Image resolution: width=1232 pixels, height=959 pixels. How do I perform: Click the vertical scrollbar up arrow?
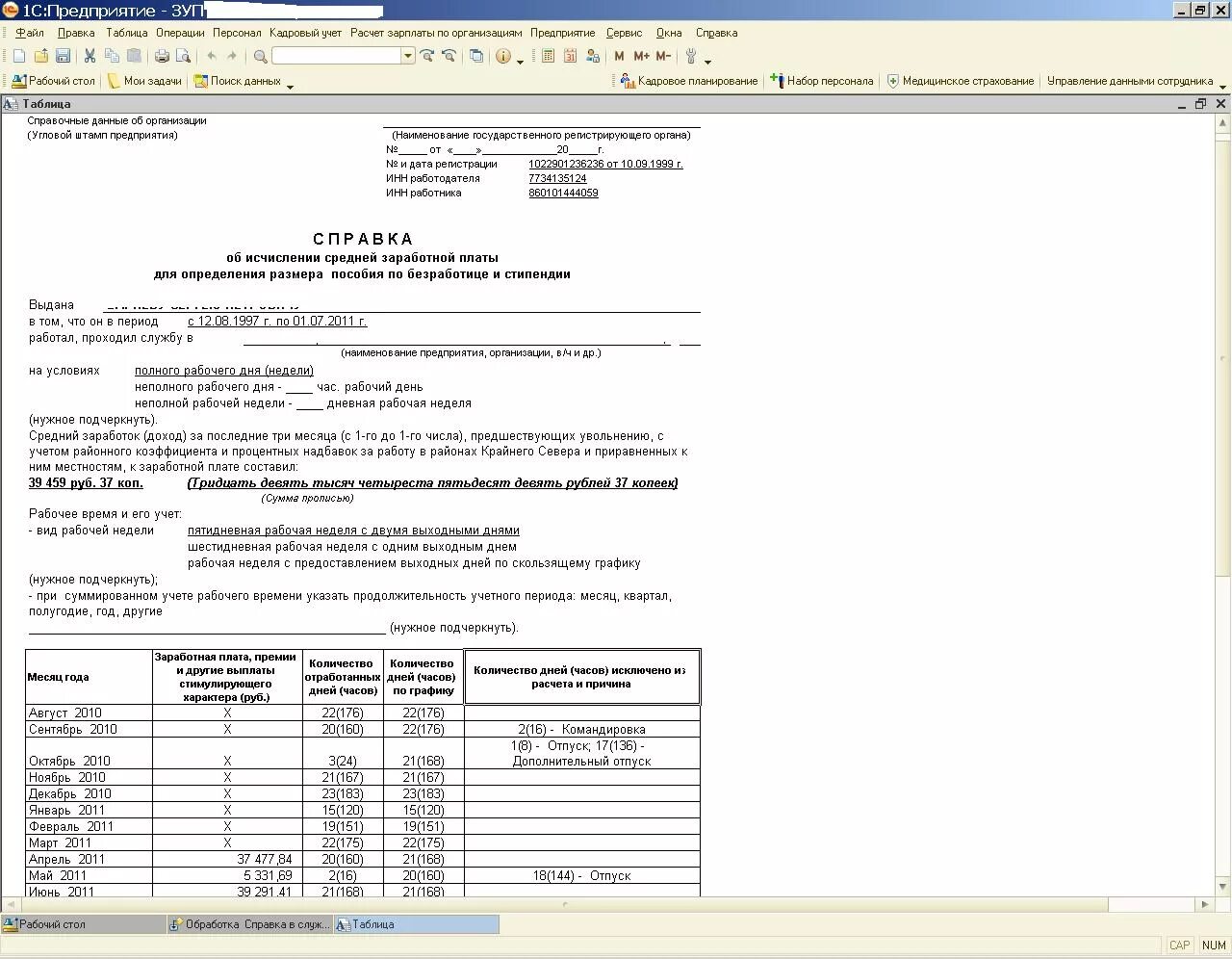[1223, 121]
